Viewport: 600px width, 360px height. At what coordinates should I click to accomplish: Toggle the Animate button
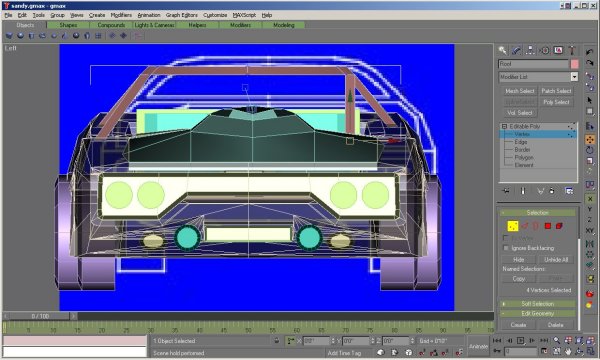(478, 346)
